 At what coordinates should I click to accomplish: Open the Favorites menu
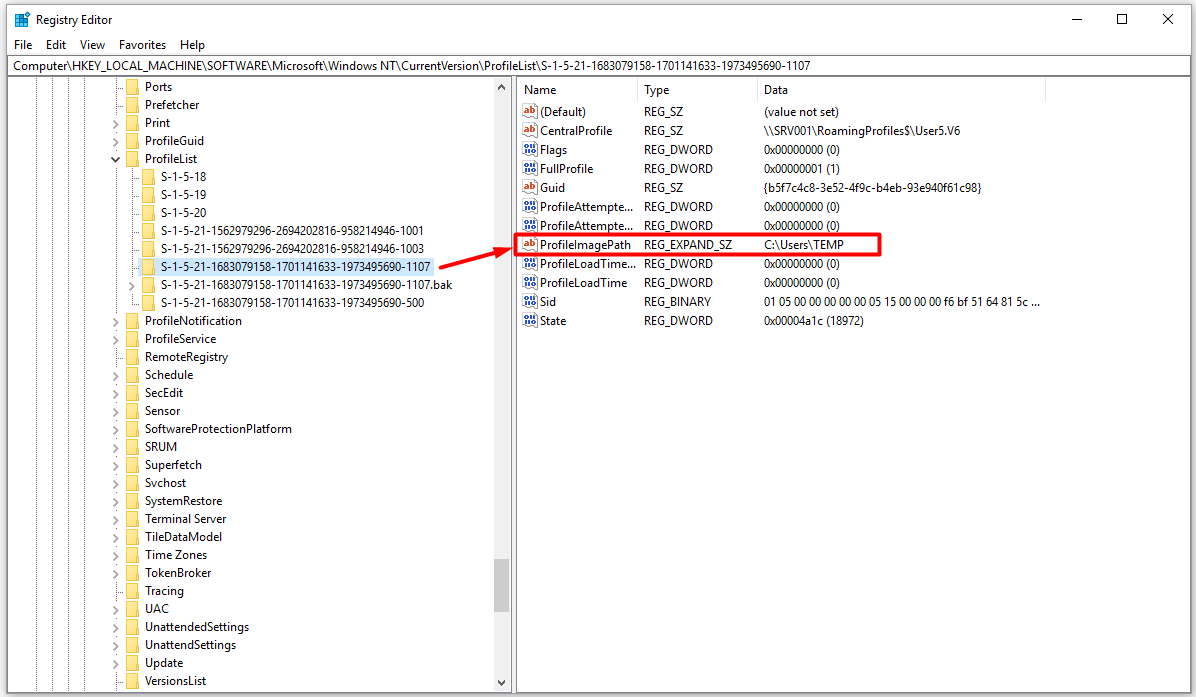143,45
